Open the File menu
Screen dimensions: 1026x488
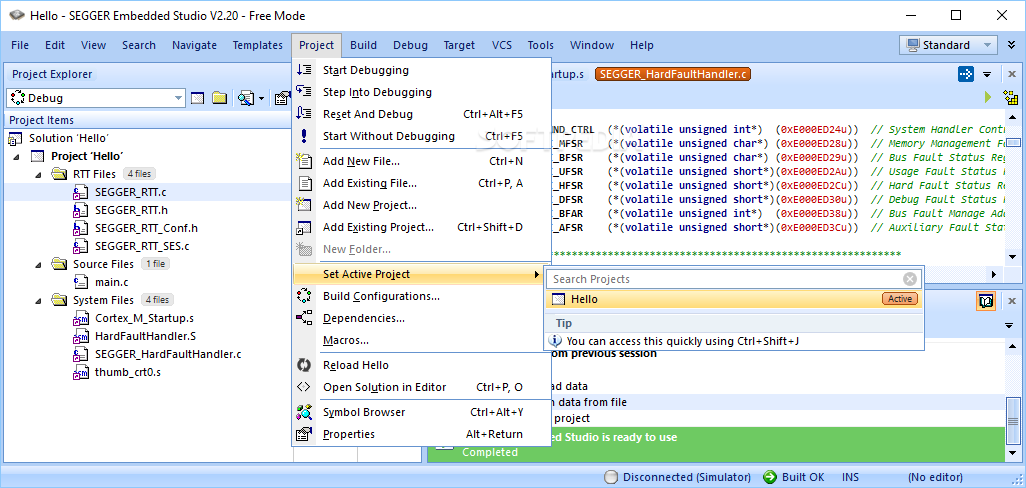point(20,45)
